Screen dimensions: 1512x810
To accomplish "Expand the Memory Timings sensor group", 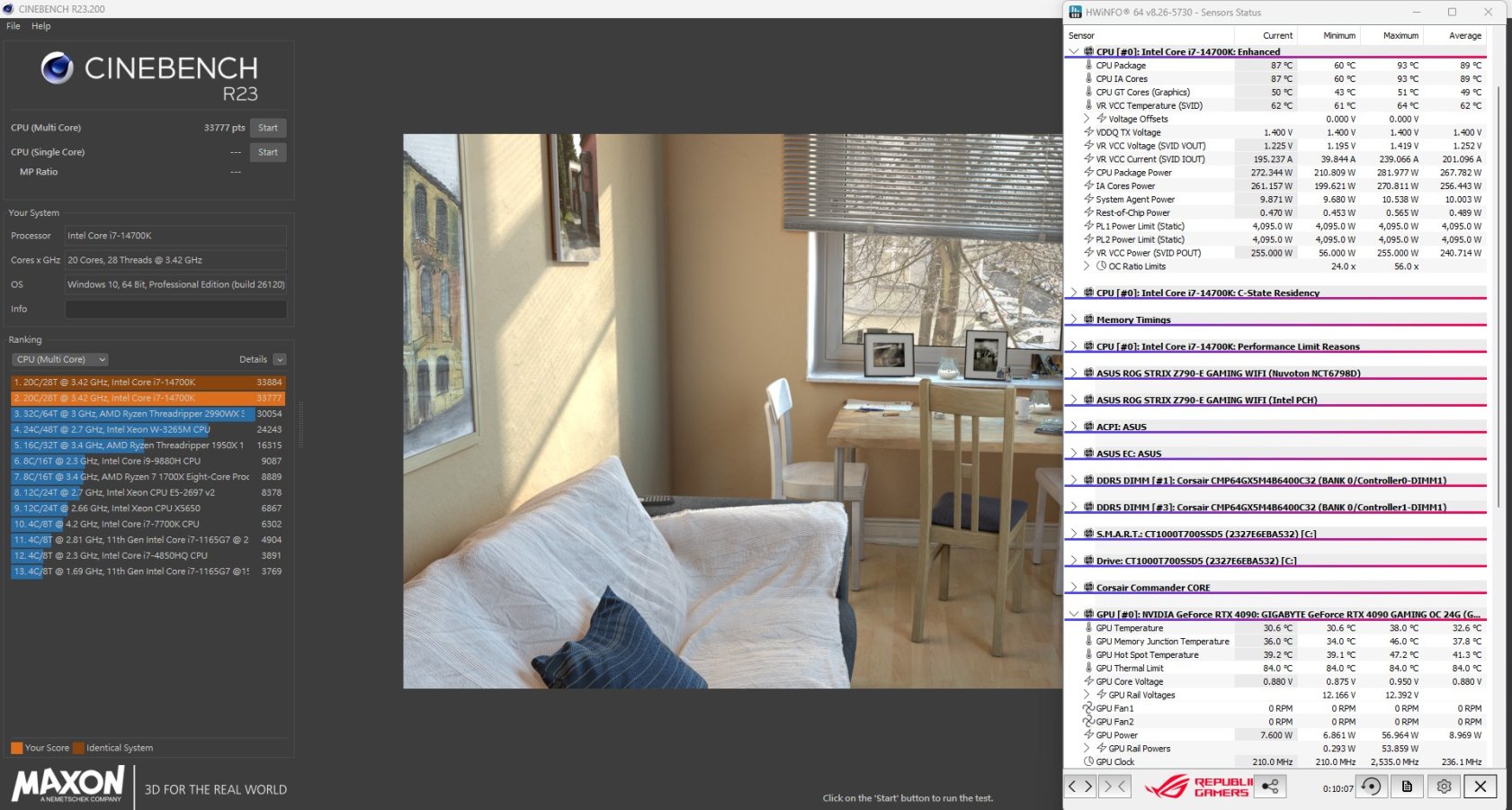I will 1073,319.
